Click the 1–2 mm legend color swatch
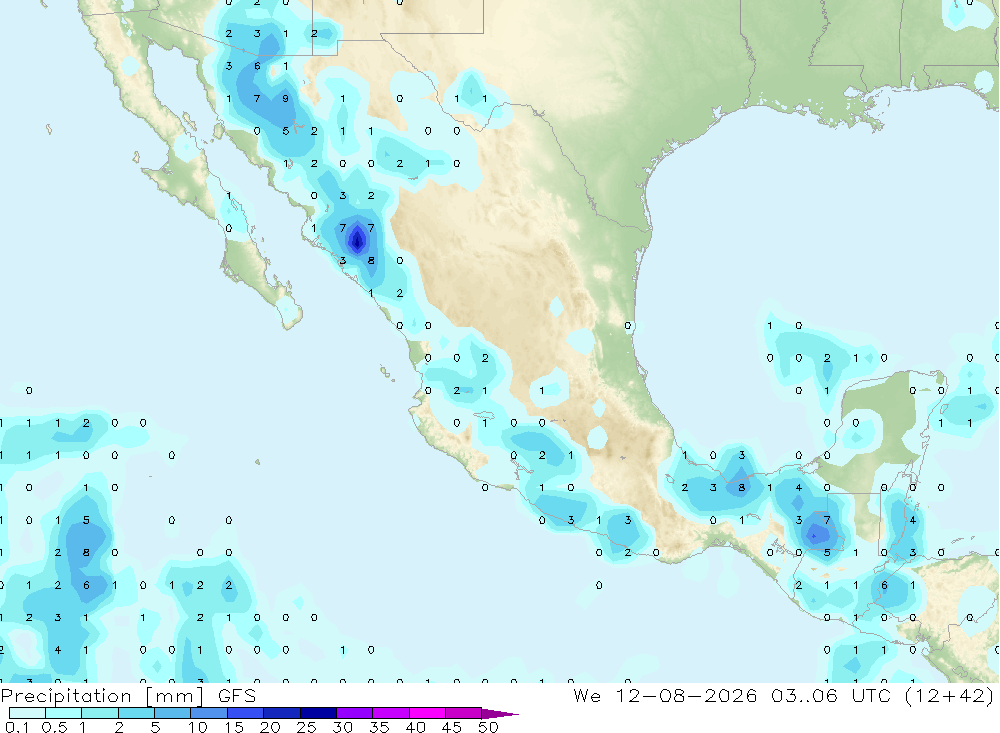Image resolution: width=1000 pixels, height=733 pixels. tap(100, 713)
